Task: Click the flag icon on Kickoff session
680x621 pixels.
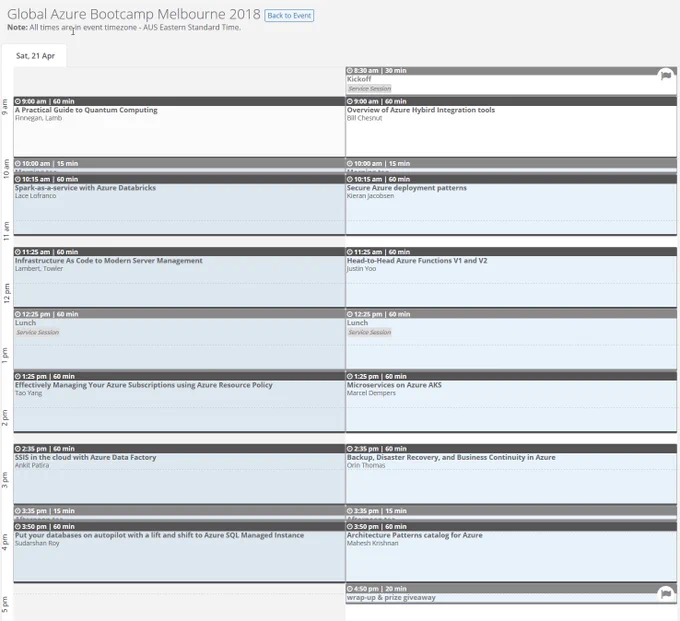Action: [666, 76]
